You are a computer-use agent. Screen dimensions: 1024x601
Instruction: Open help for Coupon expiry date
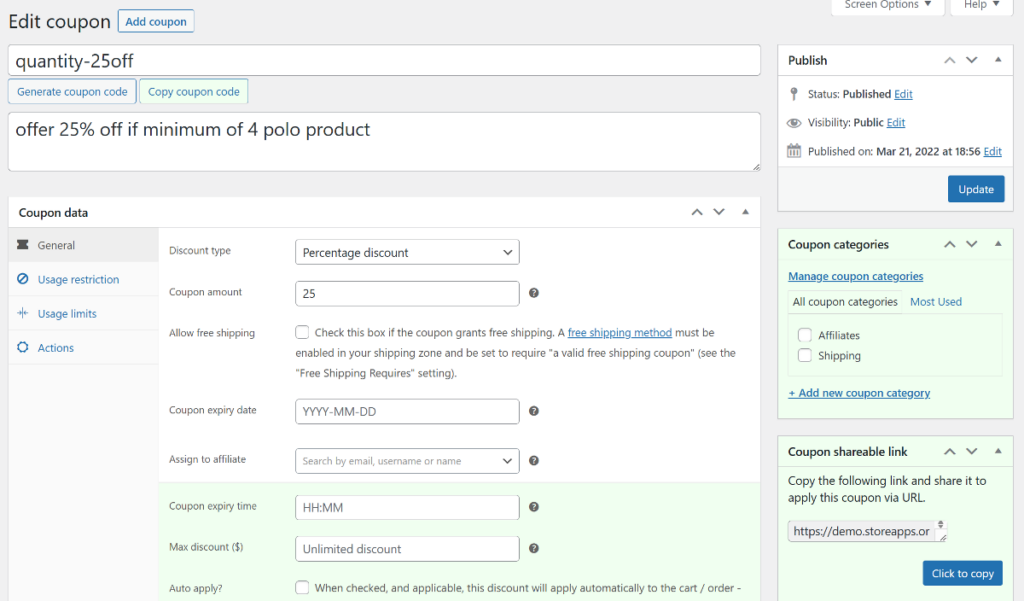click(534, 411)
